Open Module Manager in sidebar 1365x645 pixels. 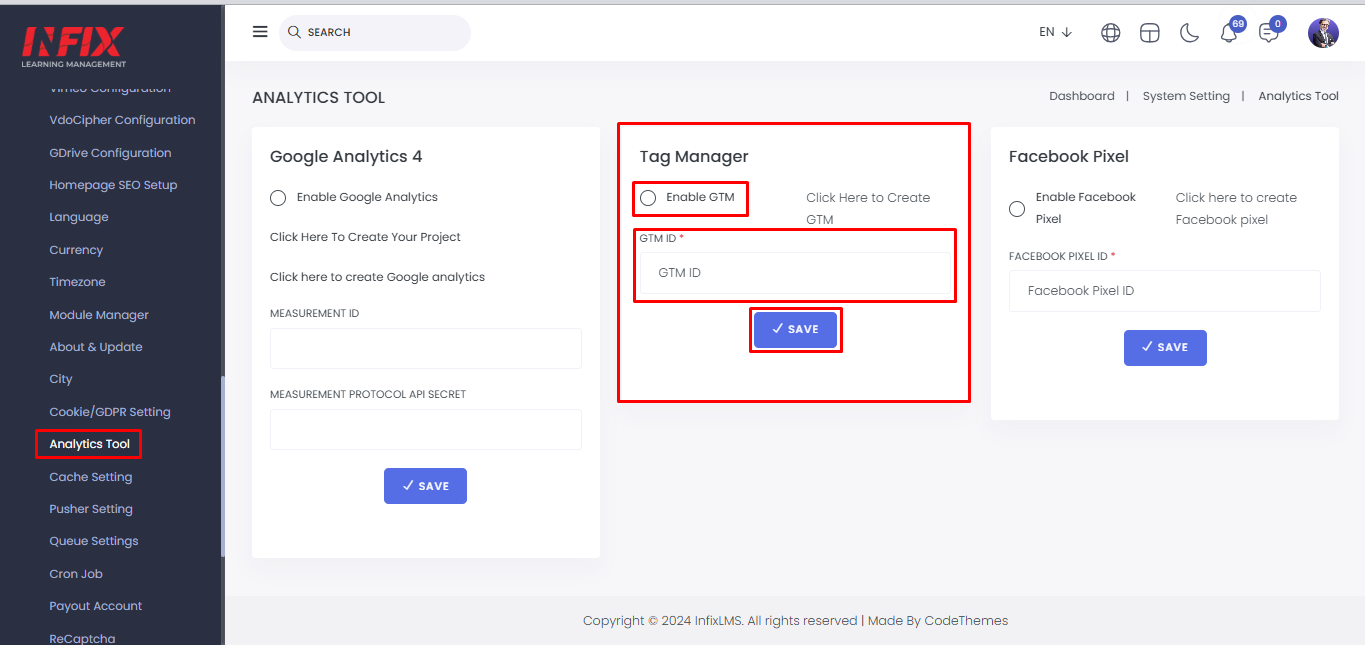click(99, 315)
